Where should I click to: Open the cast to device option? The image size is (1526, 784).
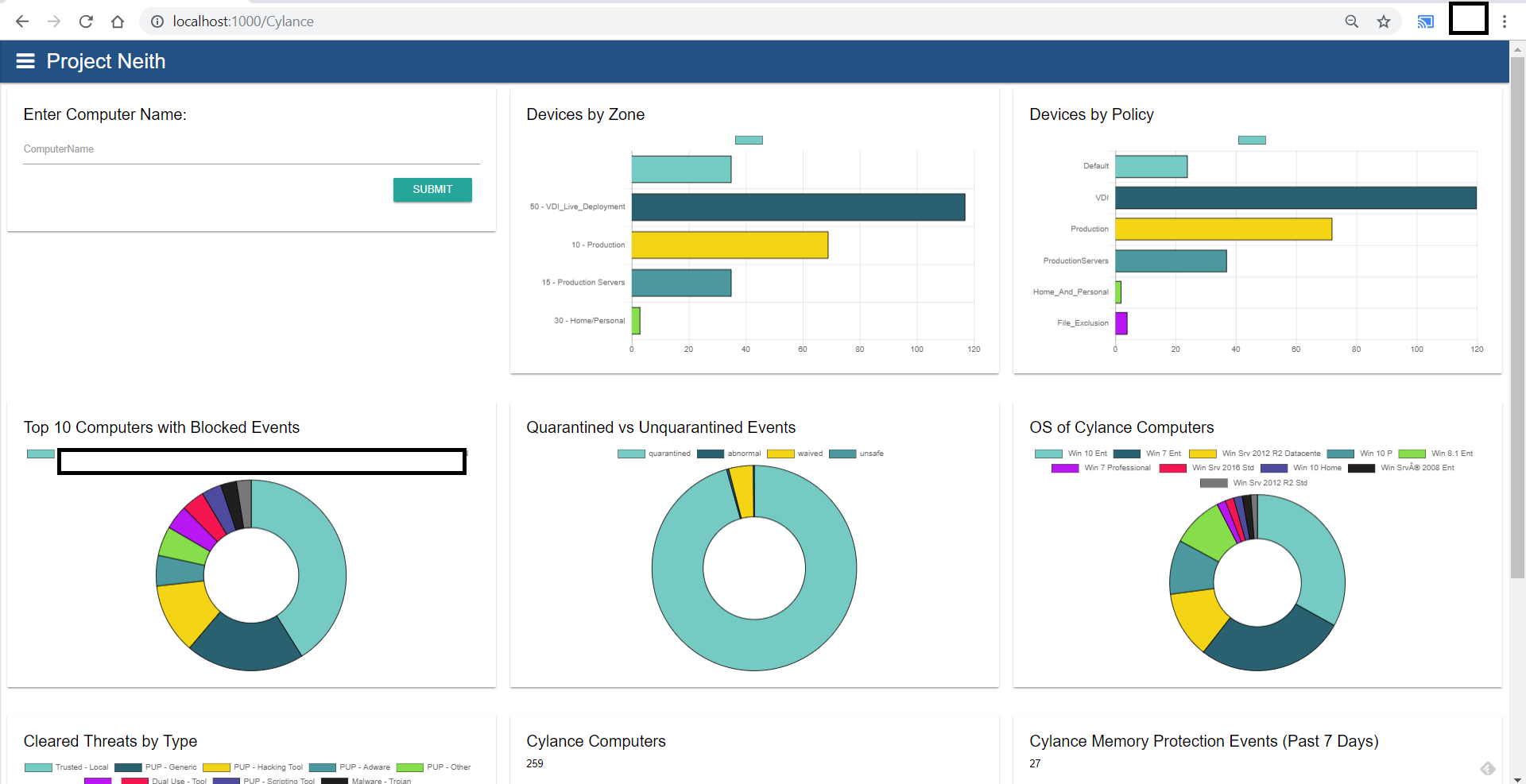(x=1426, y=21)
